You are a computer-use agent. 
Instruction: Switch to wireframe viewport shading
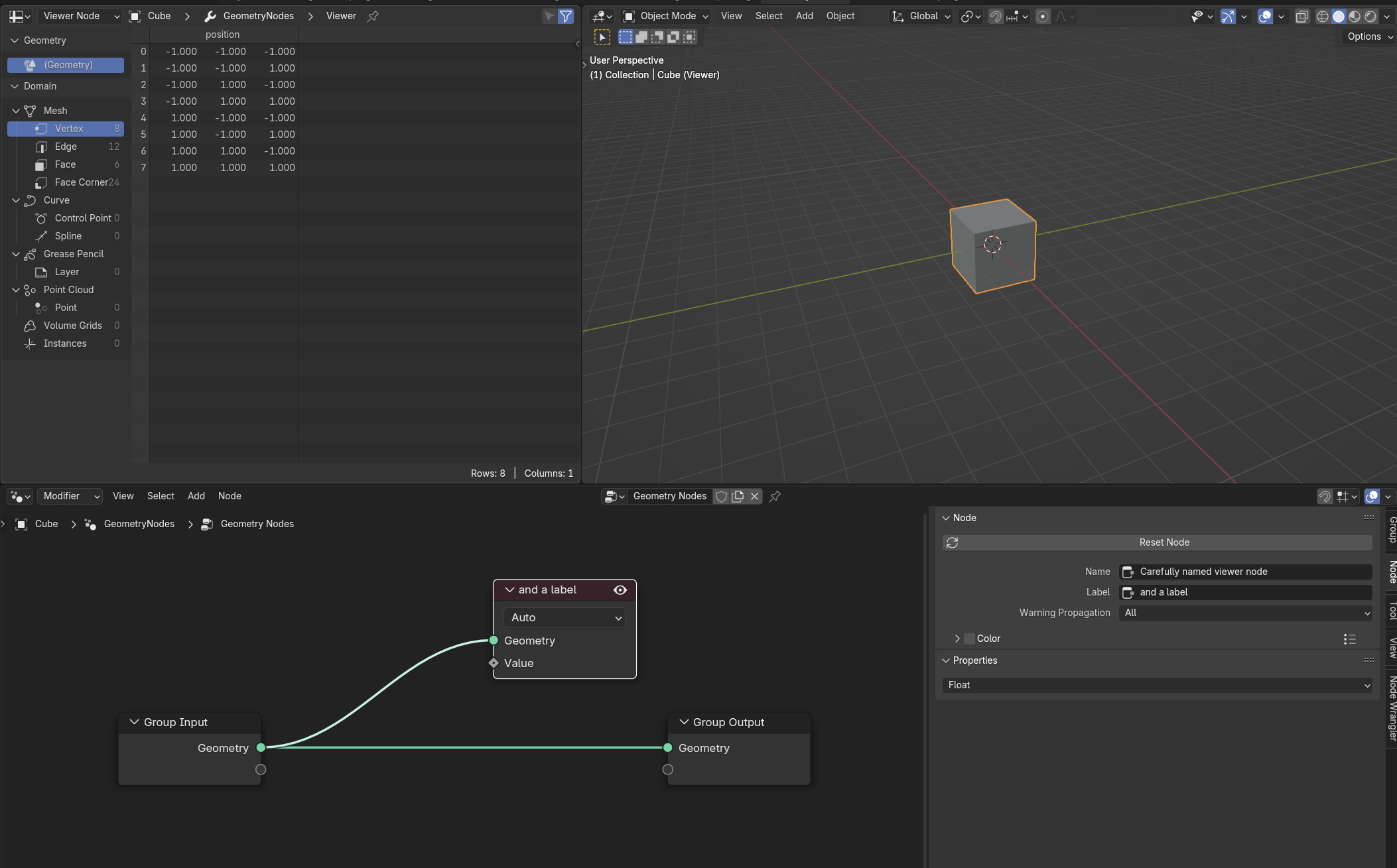pos(1323,17)
